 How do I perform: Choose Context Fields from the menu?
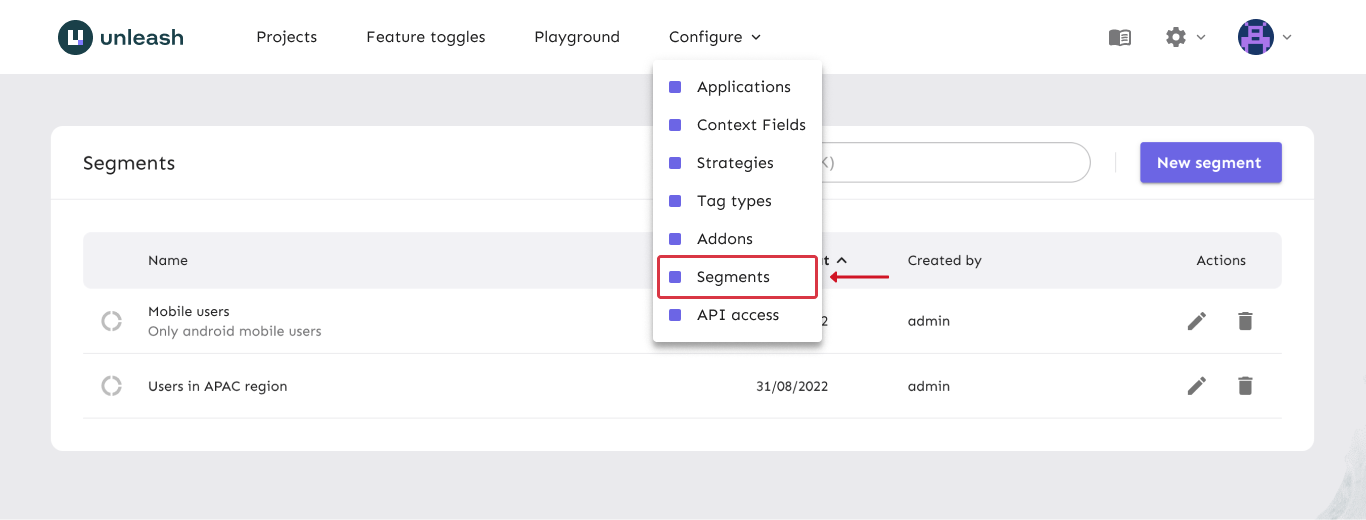pos(750,125)
